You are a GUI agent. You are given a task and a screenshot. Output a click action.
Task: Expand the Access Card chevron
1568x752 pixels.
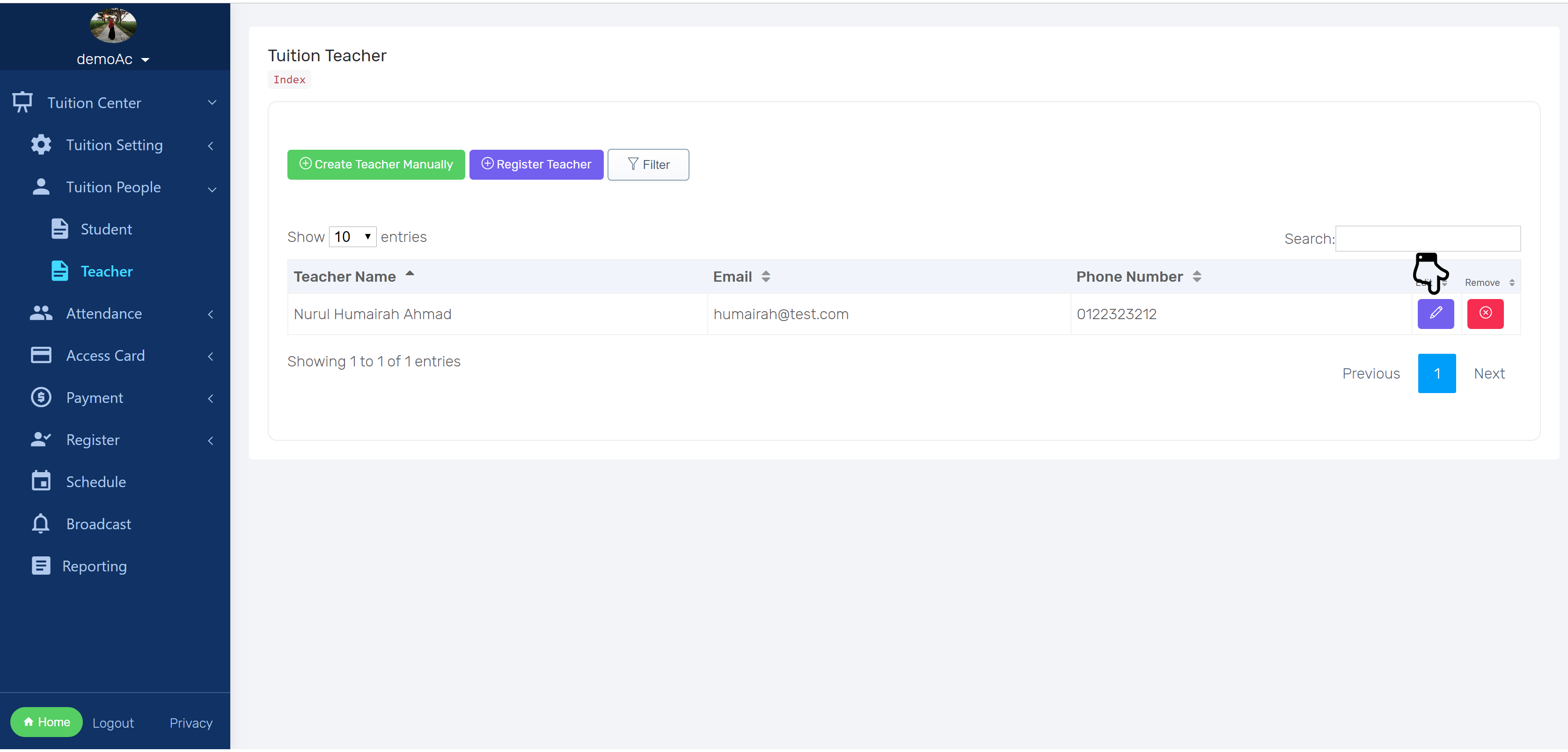pos(211,357)
